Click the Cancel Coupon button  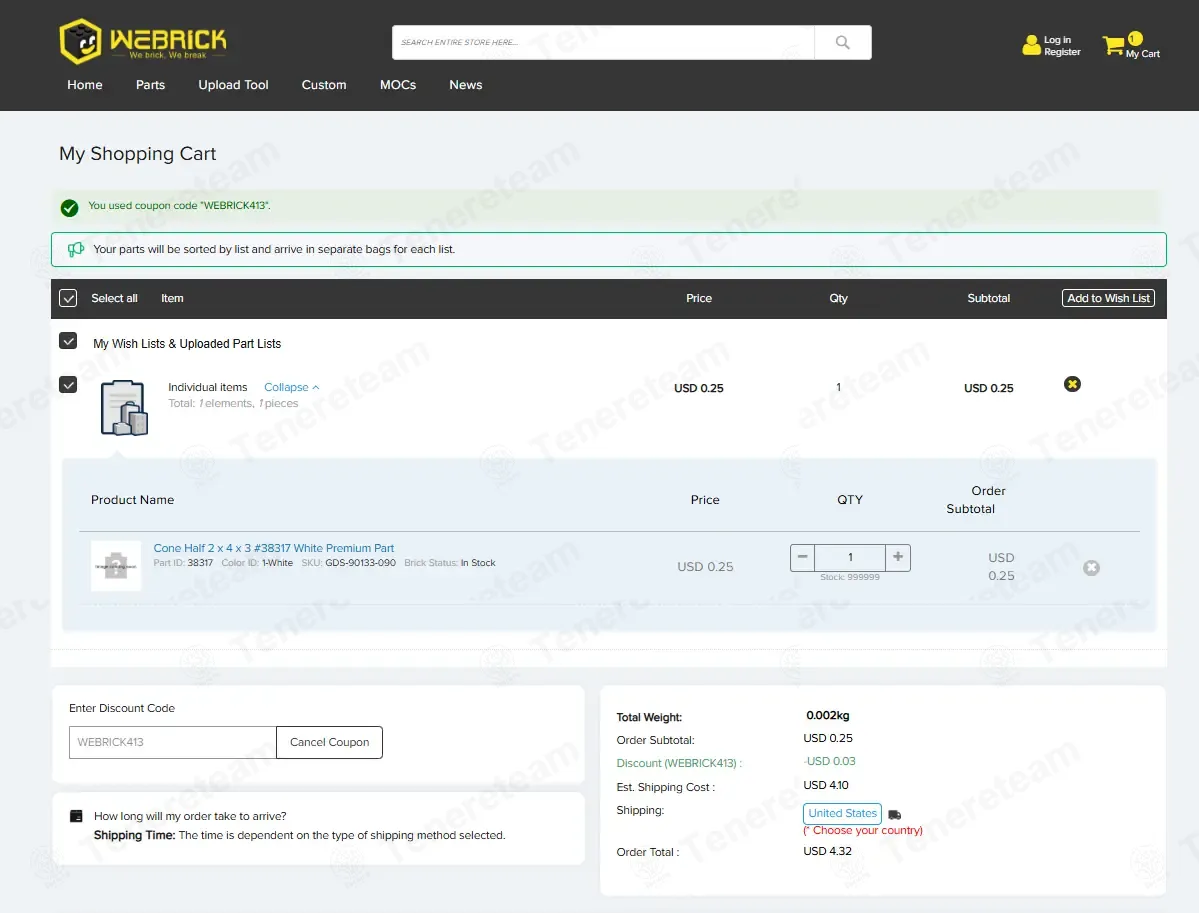coord(330,742)
